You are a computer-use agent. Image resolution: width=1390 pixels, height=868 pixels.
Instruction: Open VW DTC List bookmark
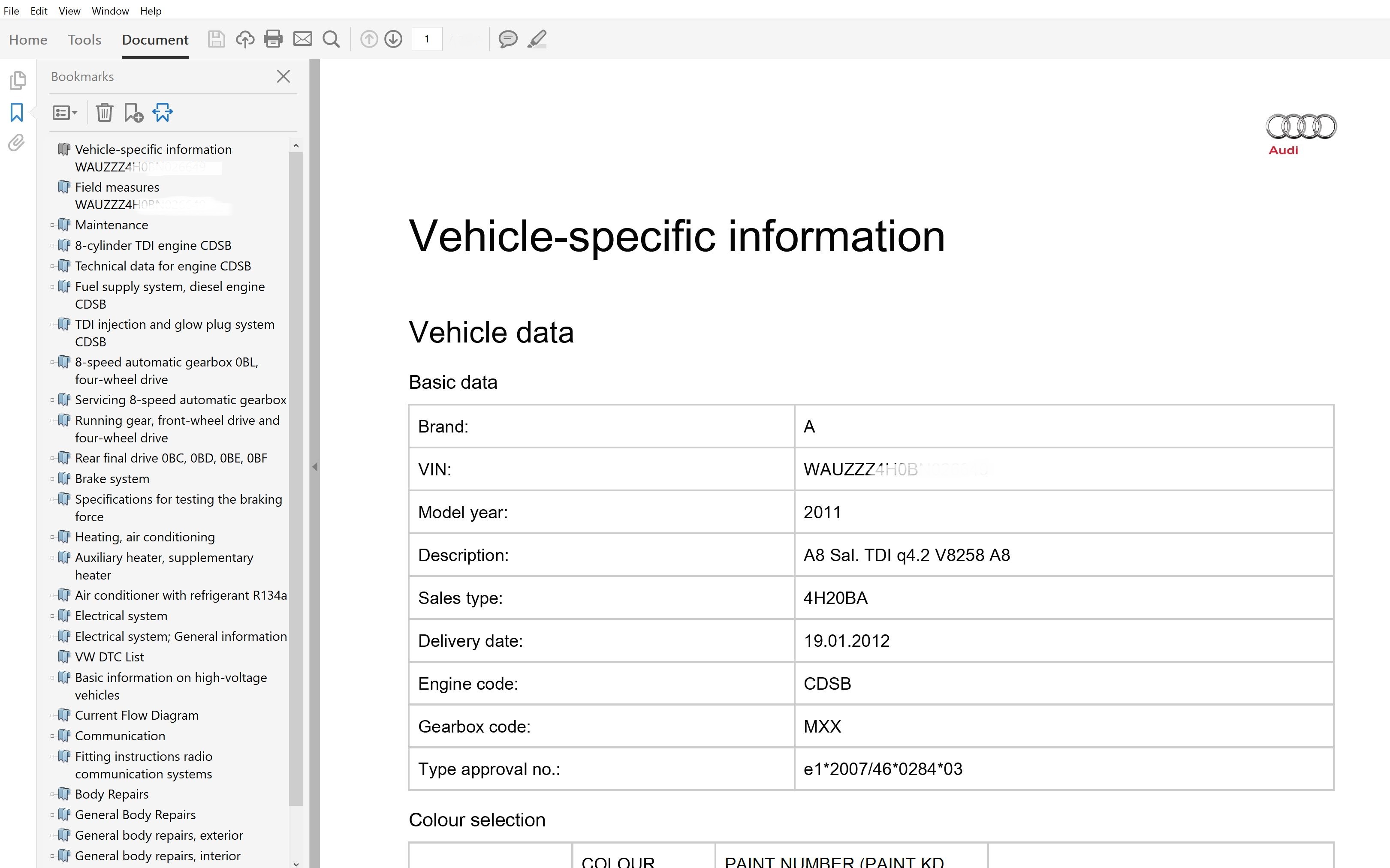109,657
